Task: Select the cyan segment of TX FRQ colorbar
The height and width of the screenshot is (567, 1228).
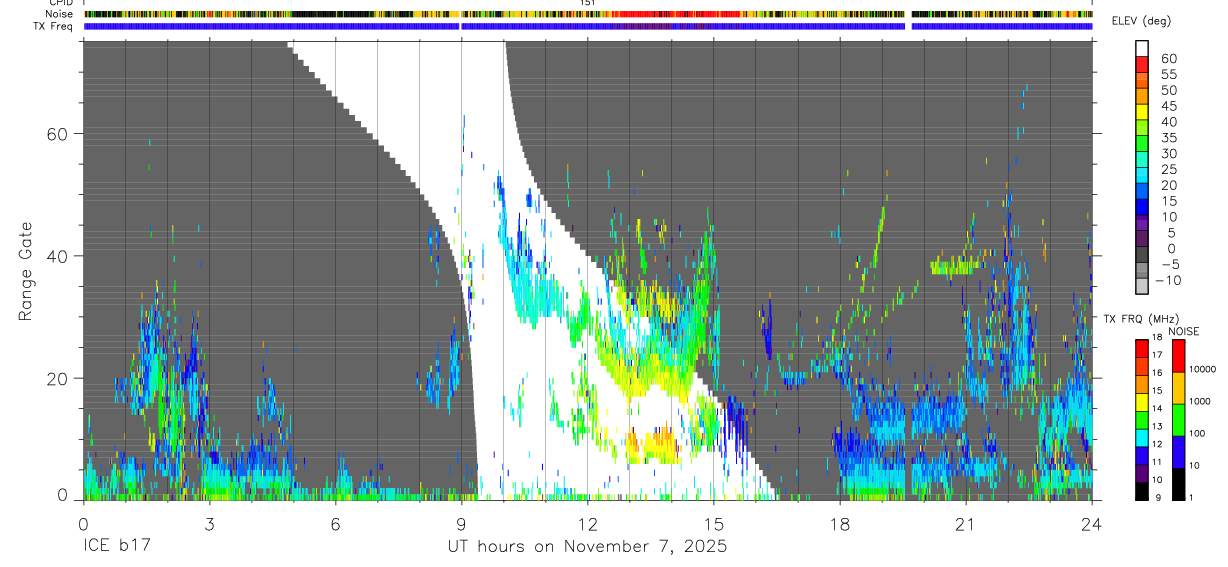Action: 1142,438
